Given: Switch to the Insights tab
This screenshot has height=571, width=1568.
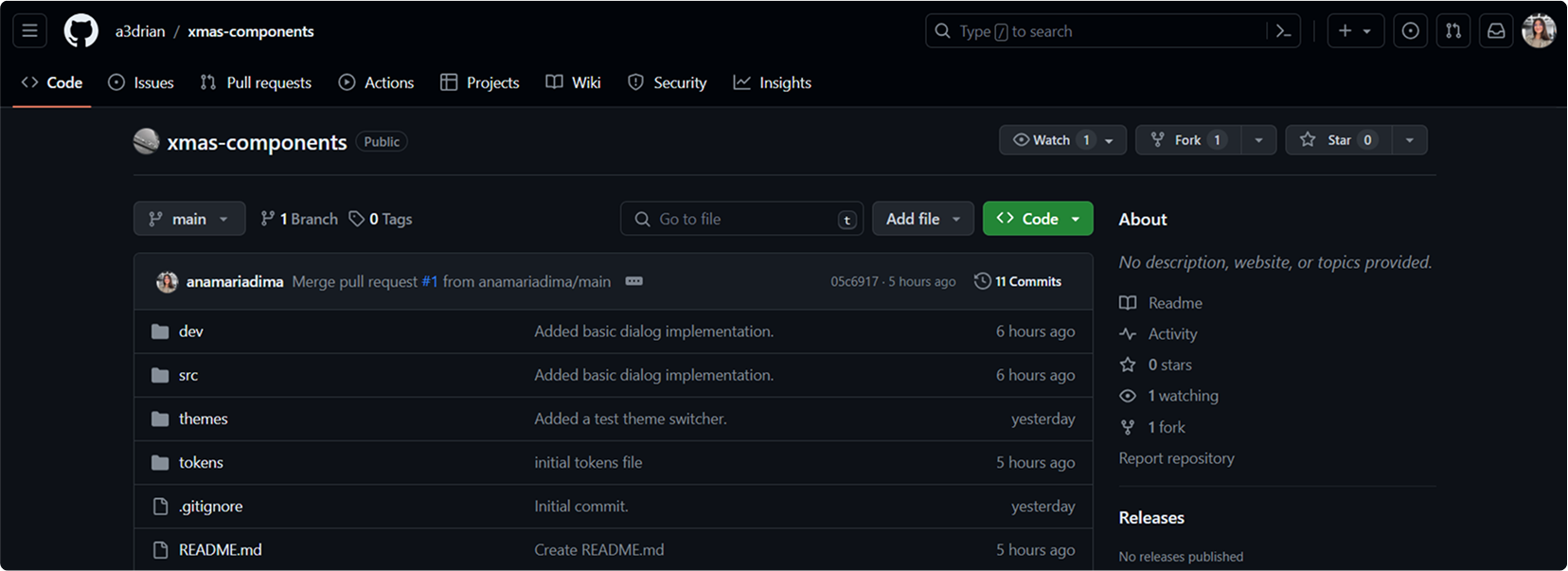Looking at the screenshot, I should tap(773, 83).
